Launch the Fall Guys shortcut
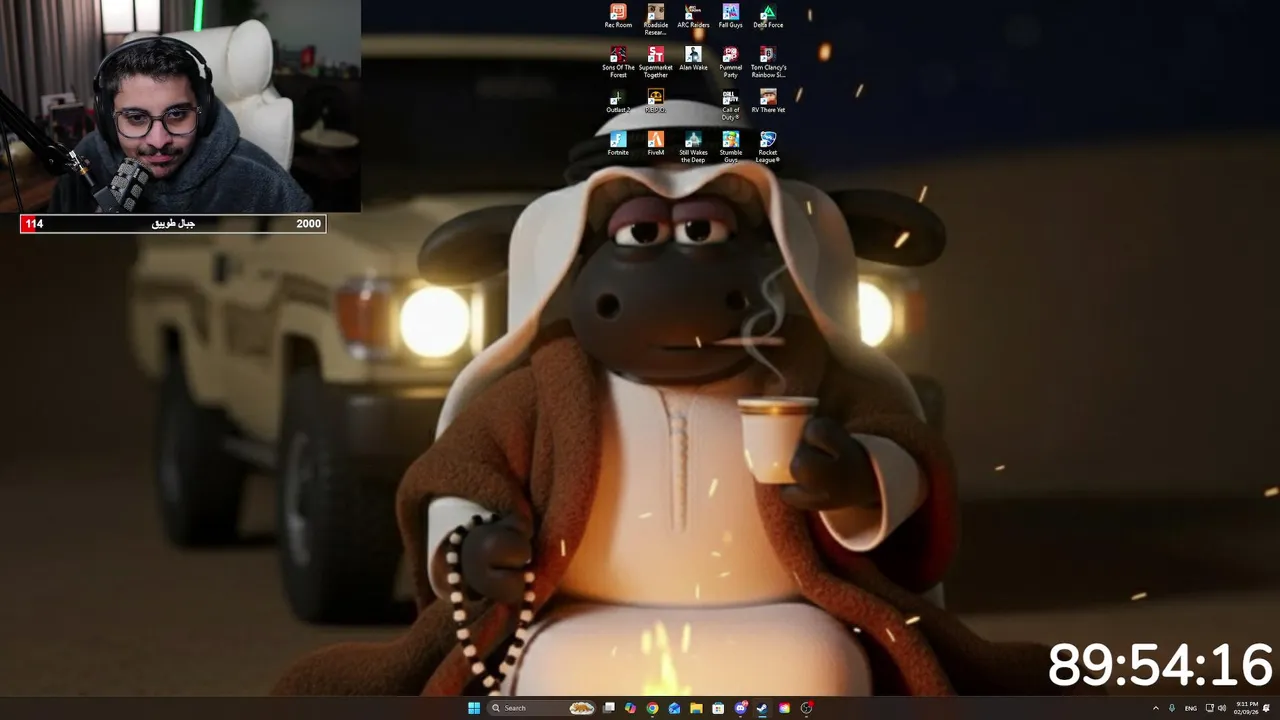The width and height of the screenshot is (1280, 720). click(x=730, y=16)
